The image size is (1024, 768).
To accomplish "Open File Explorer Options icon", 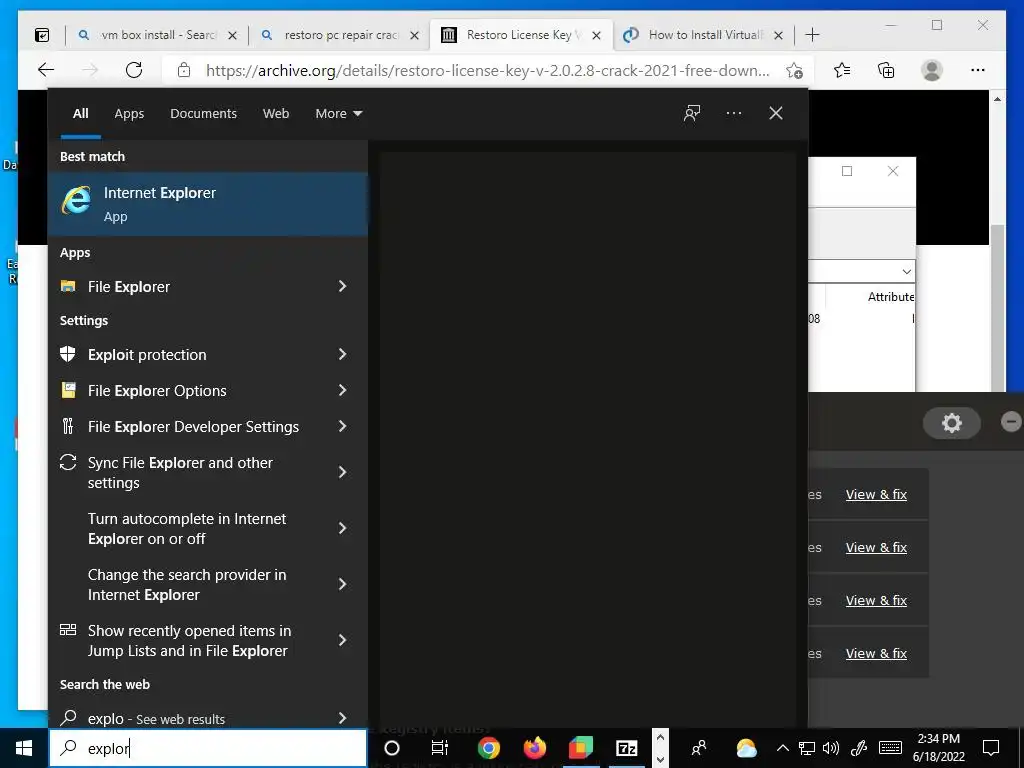I will coord(68,390).
